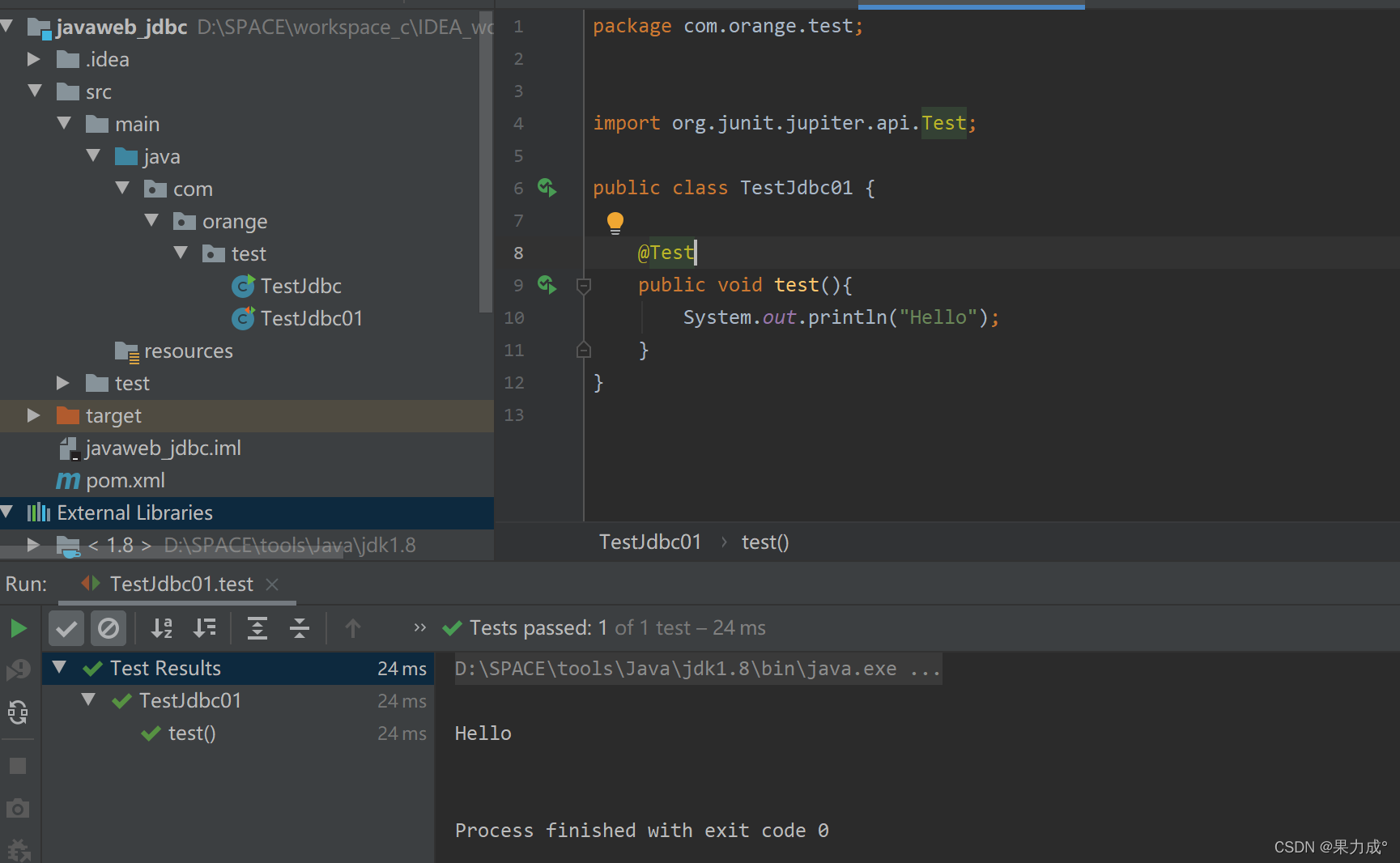This screenshot has width=1400, height=863.
Task: Click project tree vertical scrollbar
Action: tap(486, 162)
